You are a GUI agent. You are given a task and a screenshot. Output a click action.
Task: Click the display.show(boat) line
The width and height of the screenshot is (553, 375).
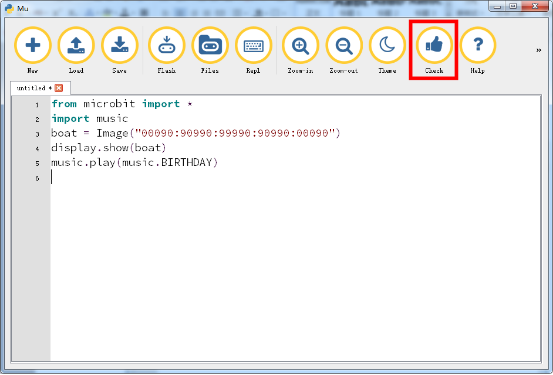coord(109,147)
